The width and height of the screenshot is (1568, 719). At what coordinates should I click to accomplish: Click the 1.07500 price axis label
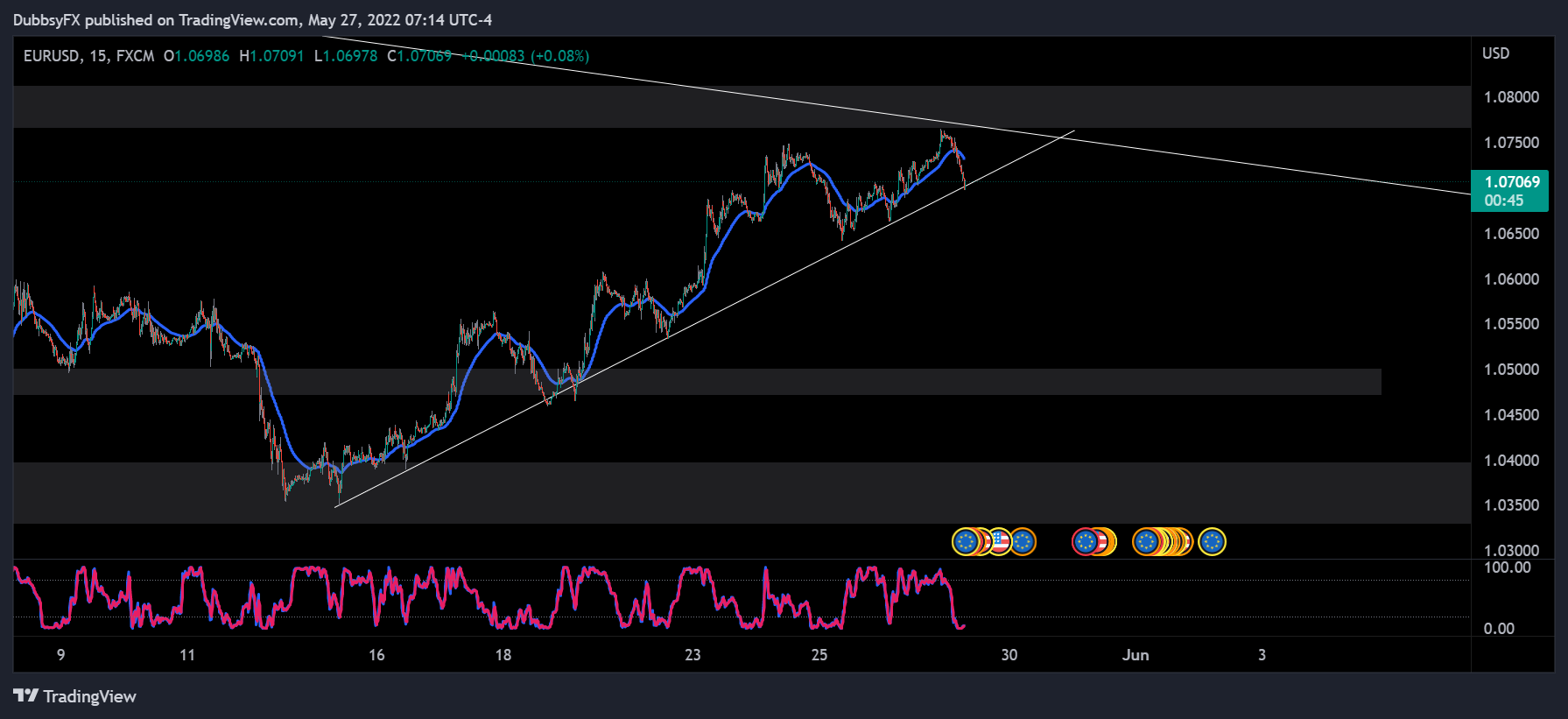(1511, 143)
